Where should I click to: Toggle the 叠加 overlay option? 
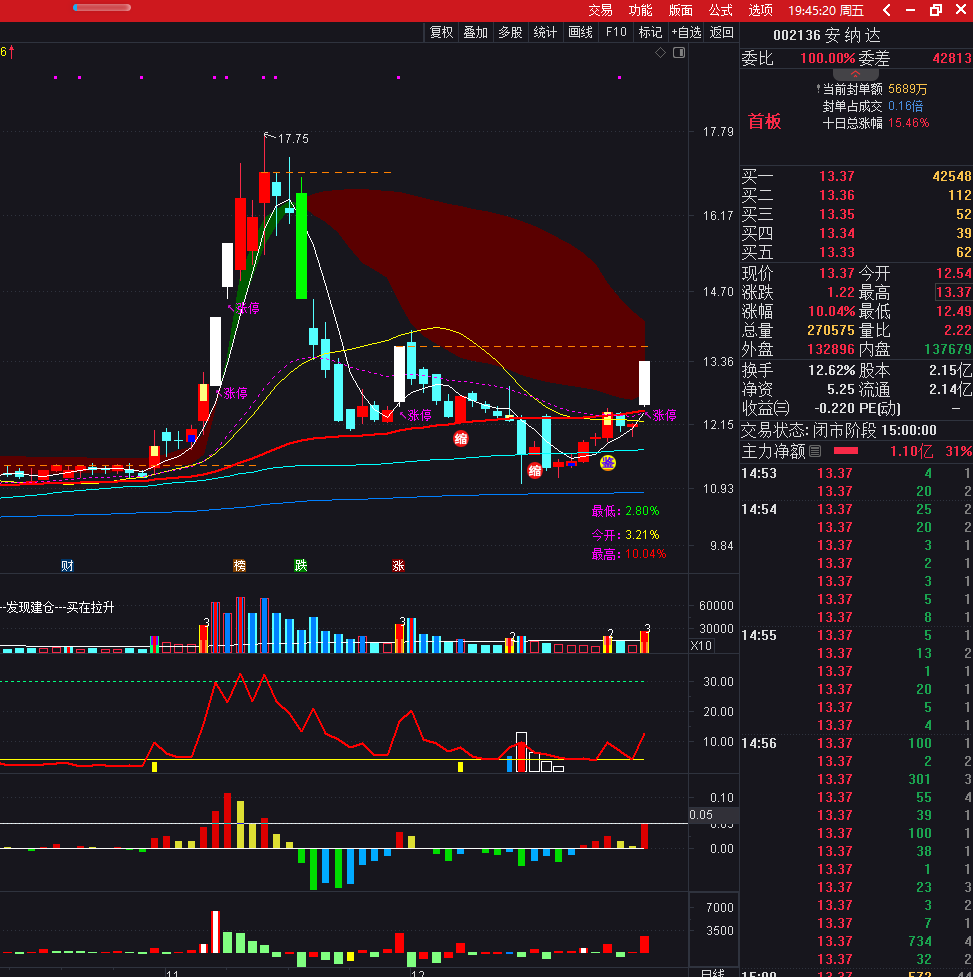click(475, 32)
